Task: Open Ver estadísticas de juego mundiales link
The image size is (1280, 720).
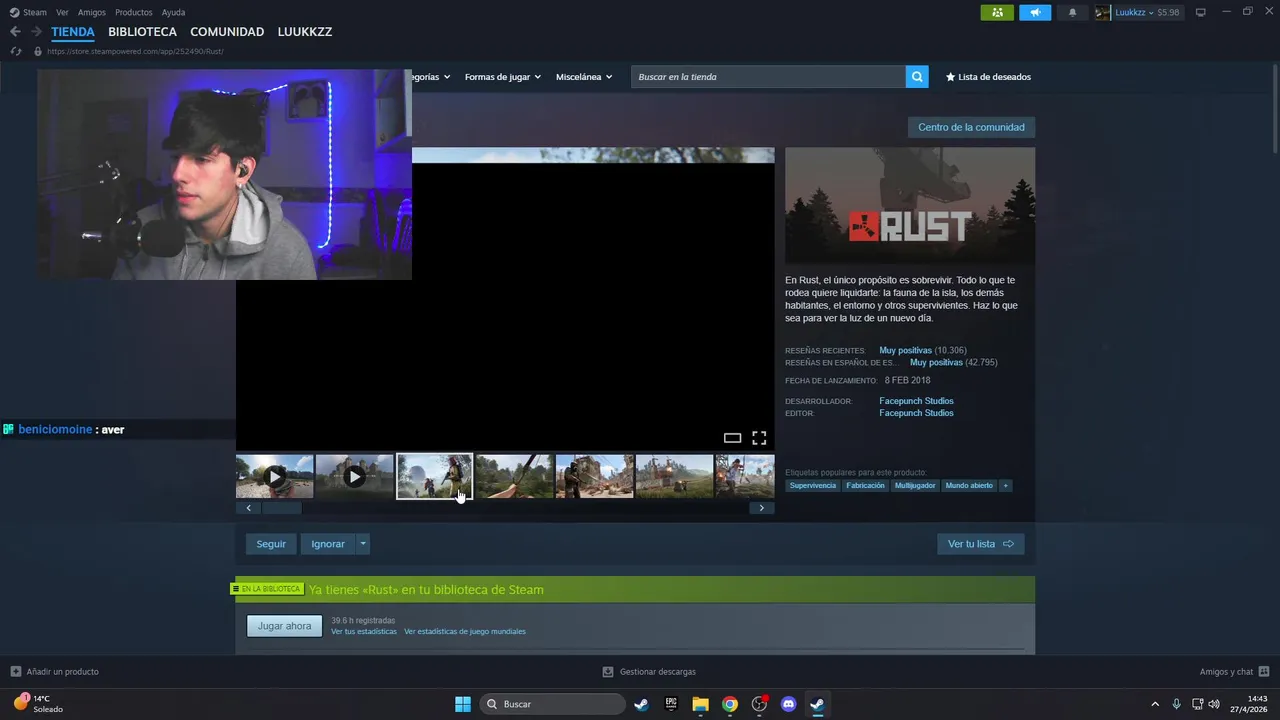Action: (465, 632)
